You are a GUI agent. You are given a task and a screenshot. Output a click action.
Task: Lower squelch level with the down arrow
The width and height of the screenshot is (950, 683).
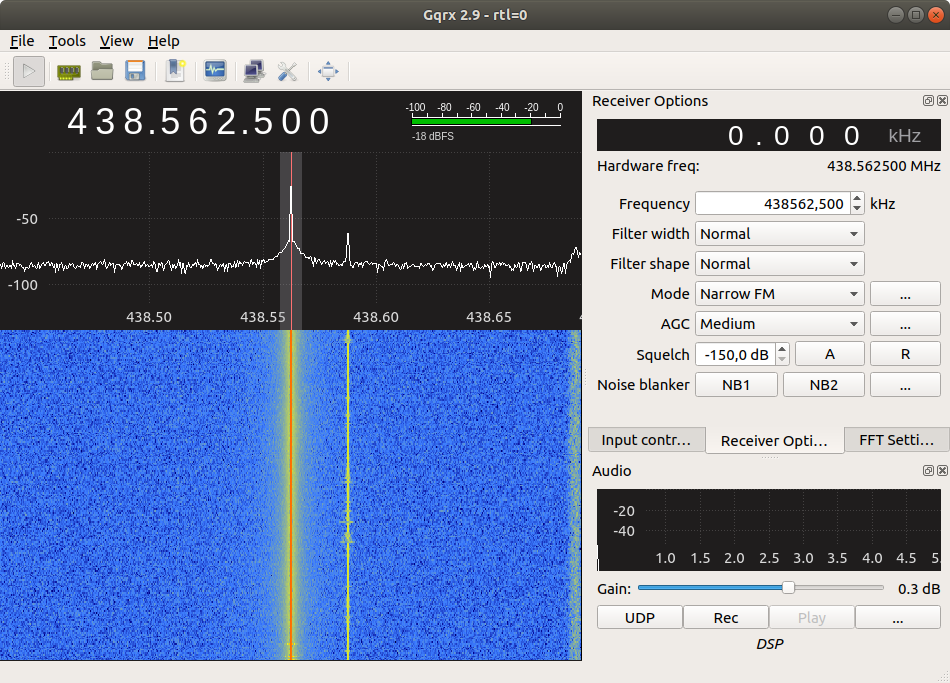(x=782, y=360)
